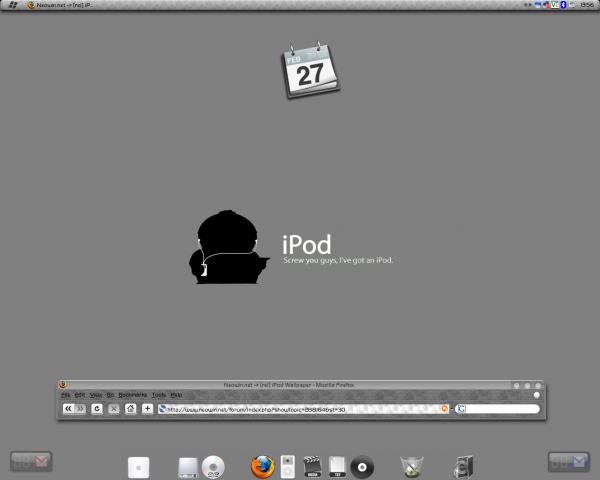Open the Help menu in Firefox

point(176,395)
